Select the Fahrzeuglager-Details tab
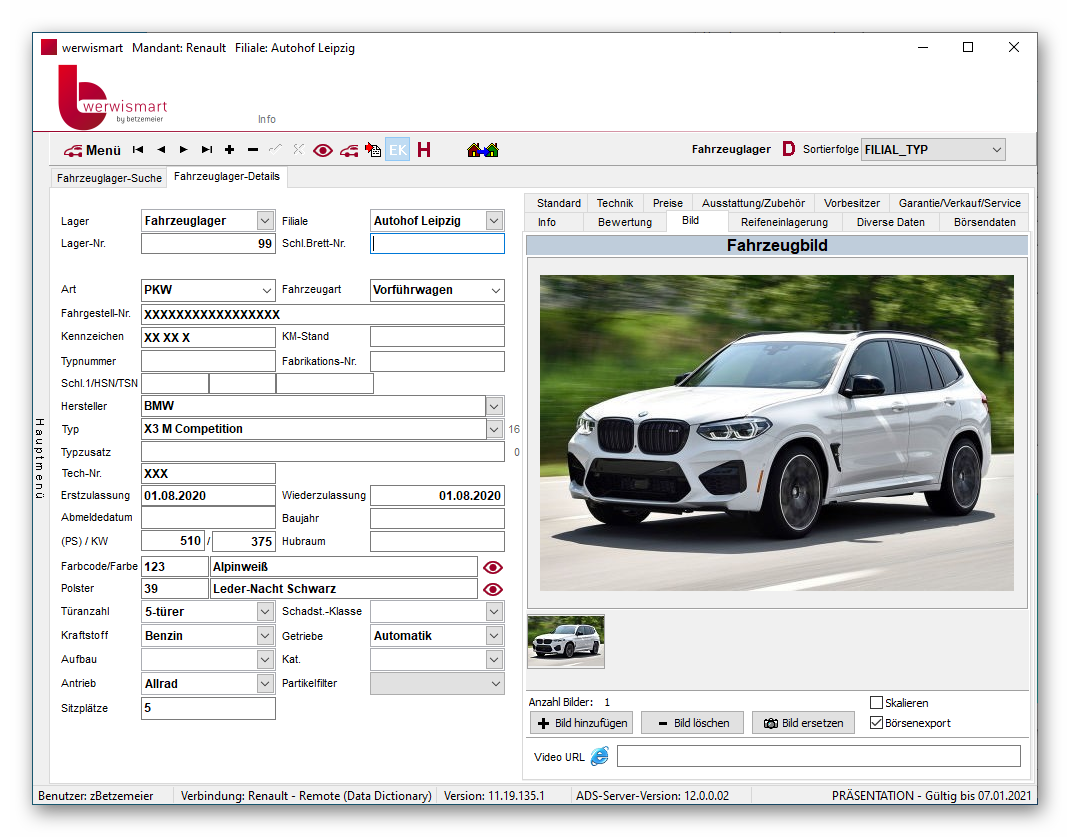This screenshot has height=837, width=1070. 227,177
